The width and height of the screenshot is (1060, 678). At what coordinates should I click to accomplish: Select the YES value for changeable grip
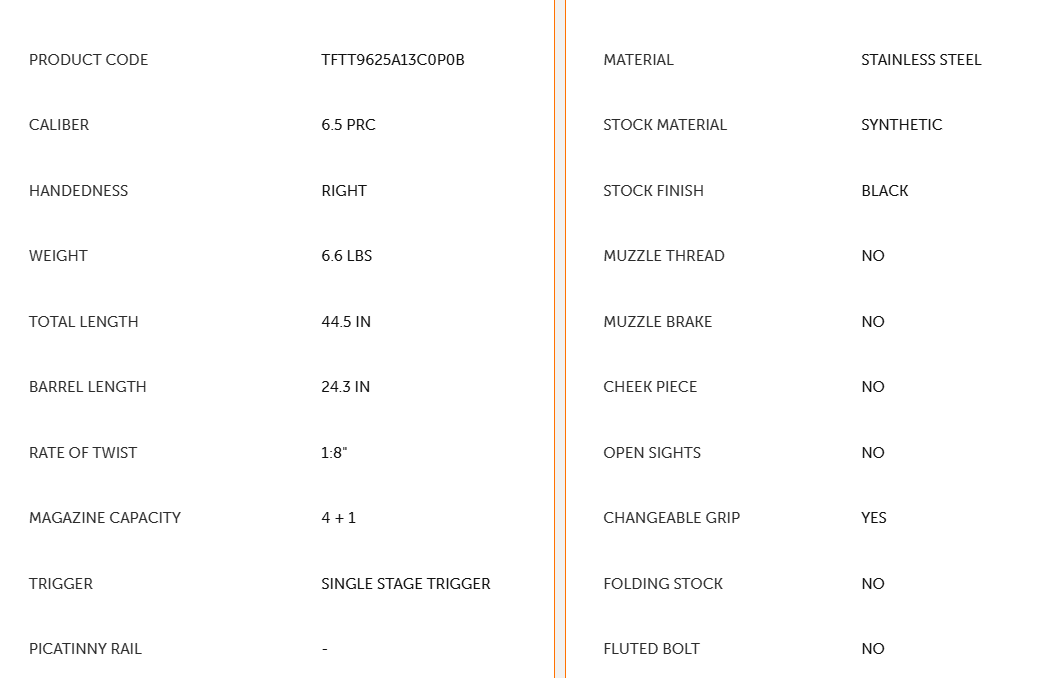874,518
